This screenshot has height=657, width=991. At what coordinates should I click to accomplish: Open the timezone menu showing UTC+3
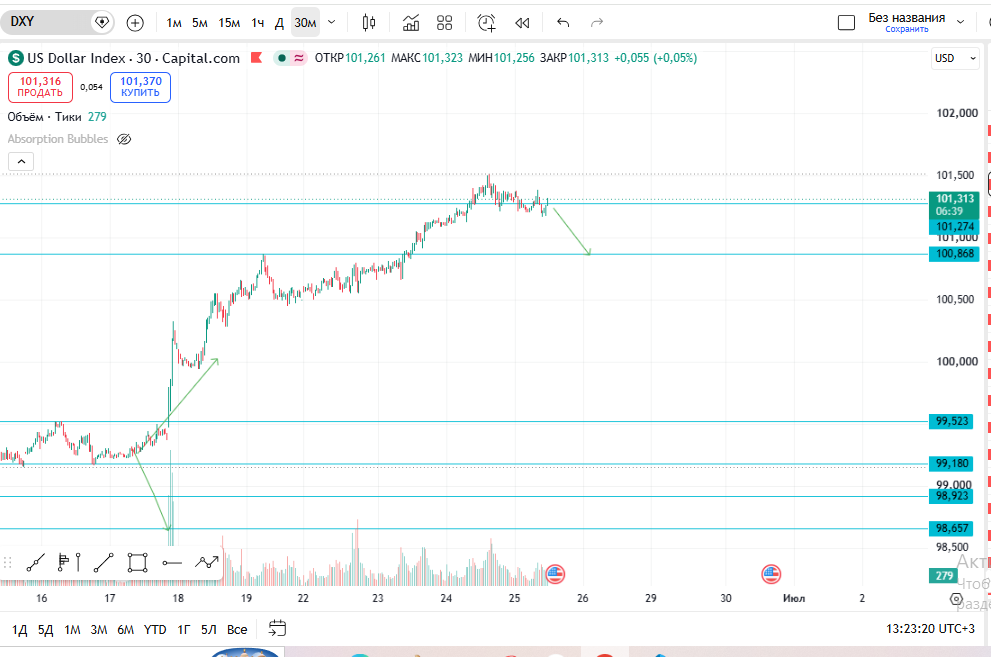coord(930,629)
